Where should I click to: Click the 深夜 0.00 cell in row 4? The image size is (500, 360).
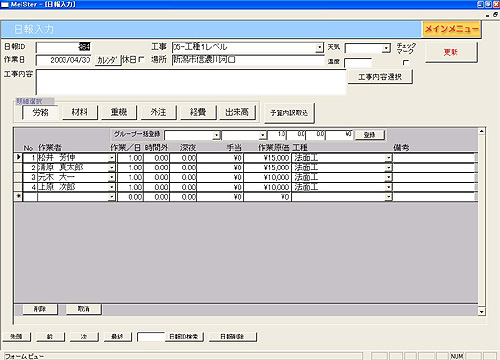point(183,187)
